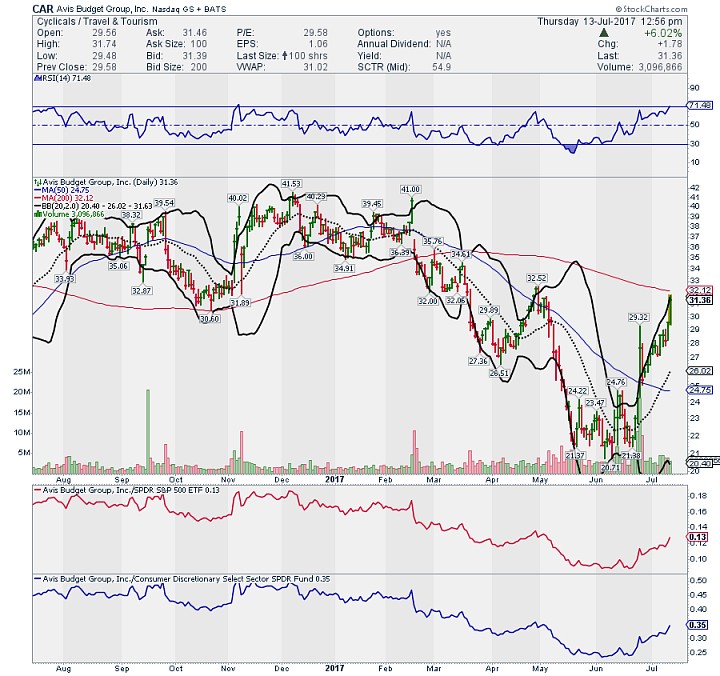Click the 26.51 April low label
The height and width of the screenshot is (676, 720).
point(499,373)
